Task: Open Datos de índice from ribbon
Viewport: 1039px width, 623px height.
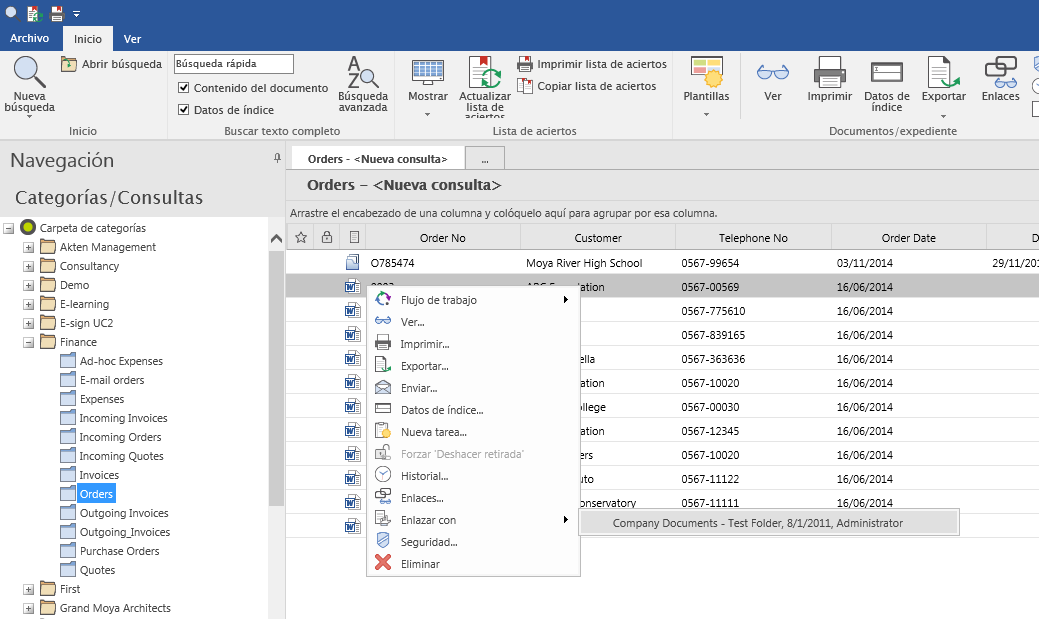Action: (887, 85)
